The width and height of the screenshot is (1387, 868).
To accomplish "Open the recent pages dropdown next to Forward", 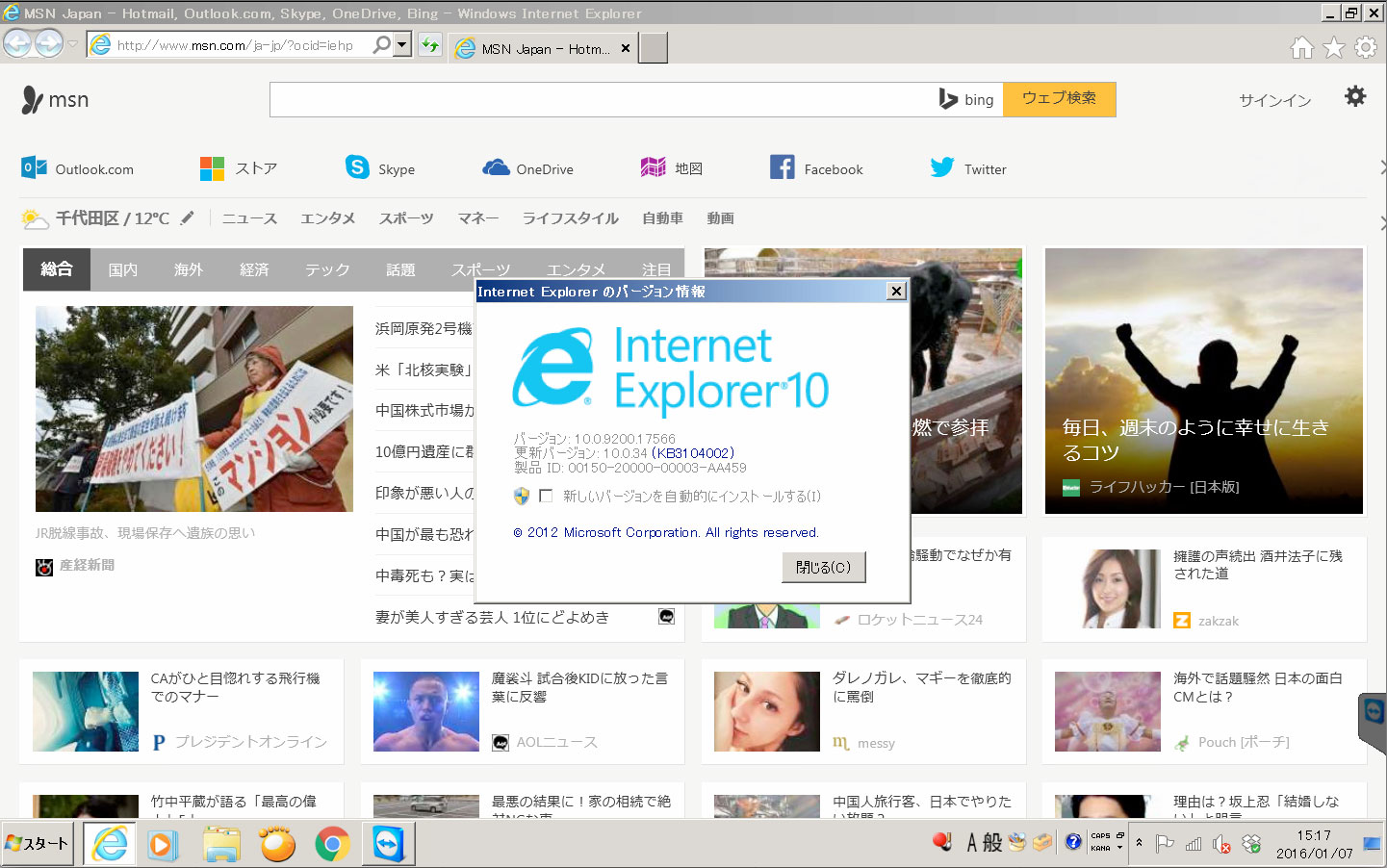I will 72,44.
